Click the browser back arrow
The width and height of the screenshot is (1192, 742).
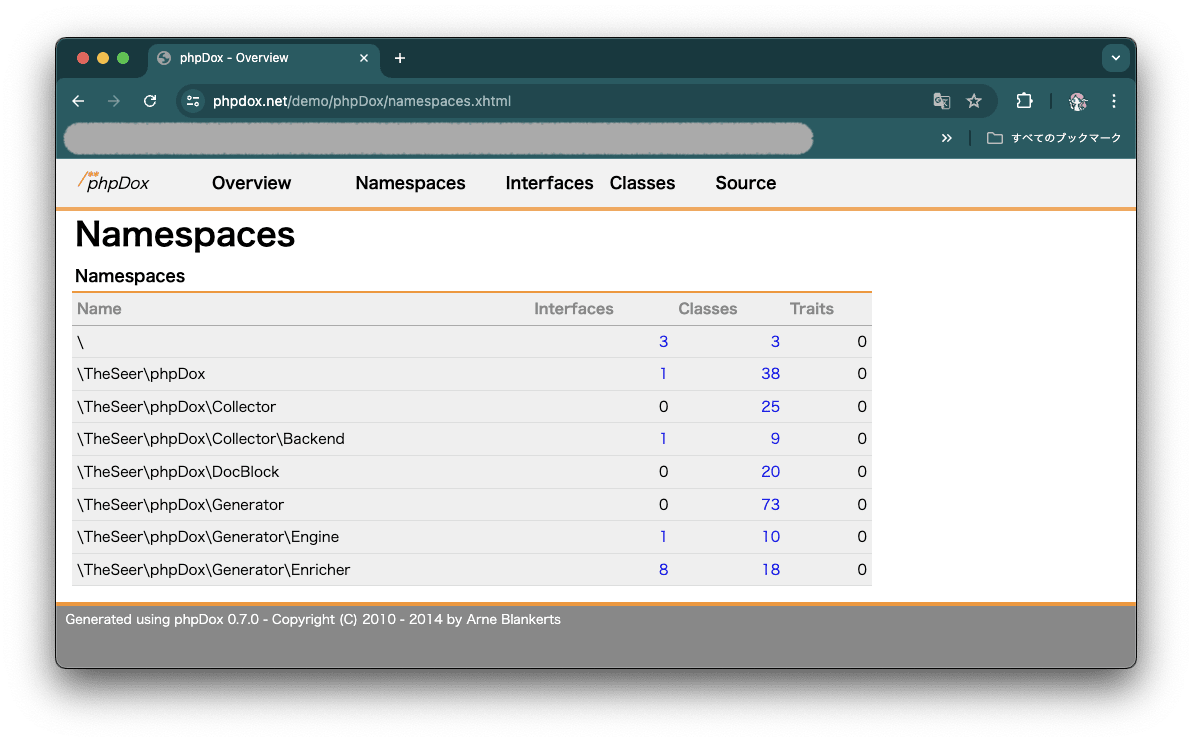[x=78, y=101]
